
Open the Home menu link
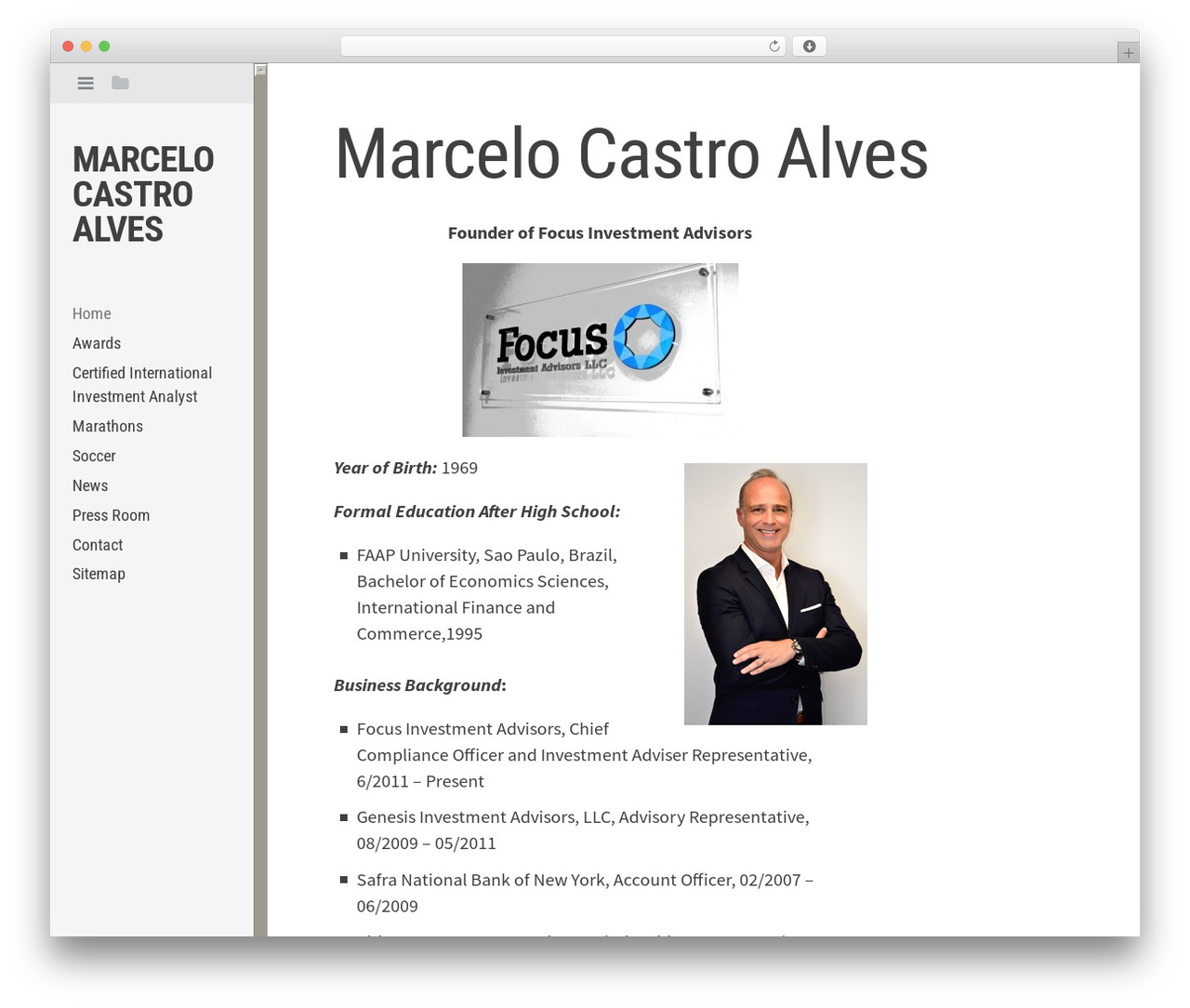(92, 313)
